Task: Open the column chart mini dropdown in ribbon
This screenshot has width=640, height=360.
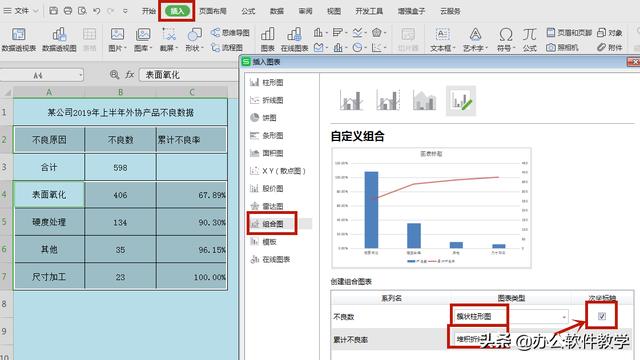Action: tap(320, 32)
